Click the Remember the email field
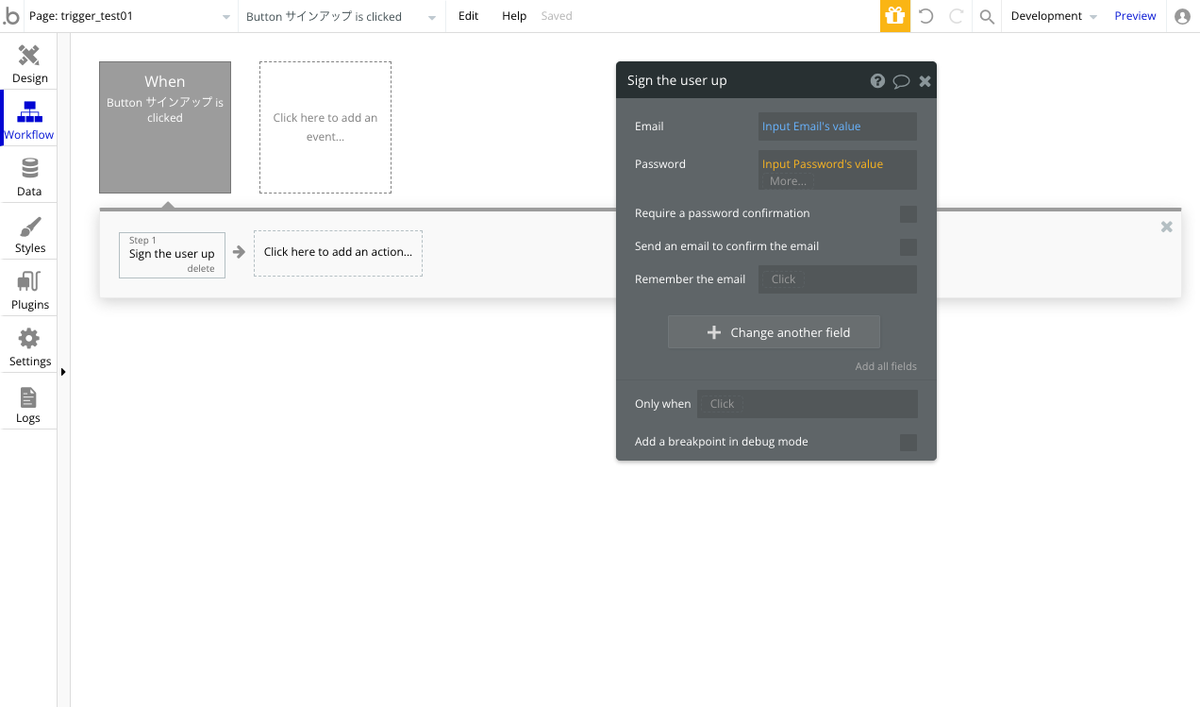 [x=838, y=279]
